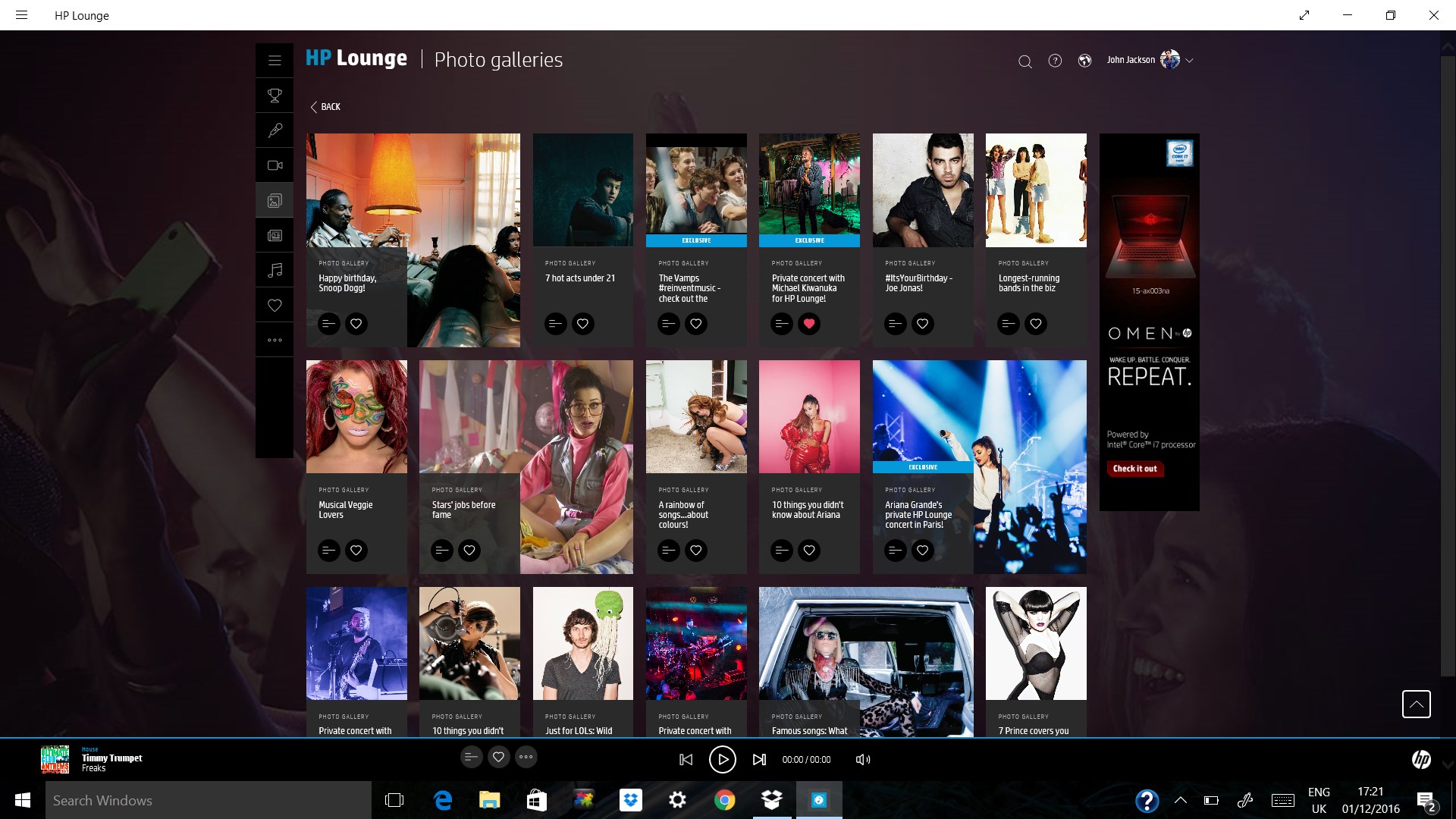Image resolution: width=1456 pixels, height=819 pixels.
Task: Open the help question mark icon
Action: click(x=1055, y=61)
